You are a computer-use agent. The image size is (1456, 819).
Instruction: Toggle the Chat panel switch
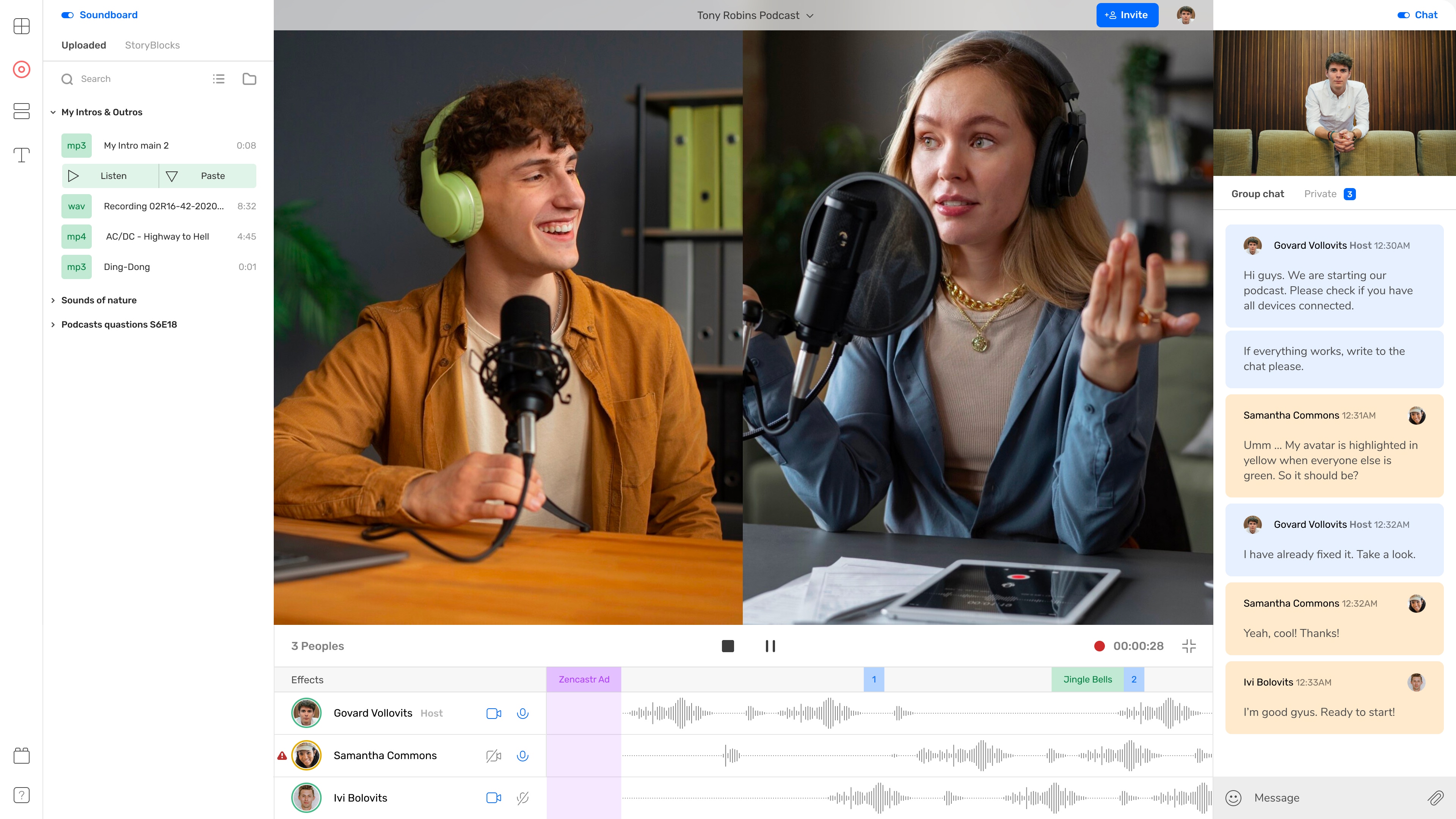coord(1403,15)
